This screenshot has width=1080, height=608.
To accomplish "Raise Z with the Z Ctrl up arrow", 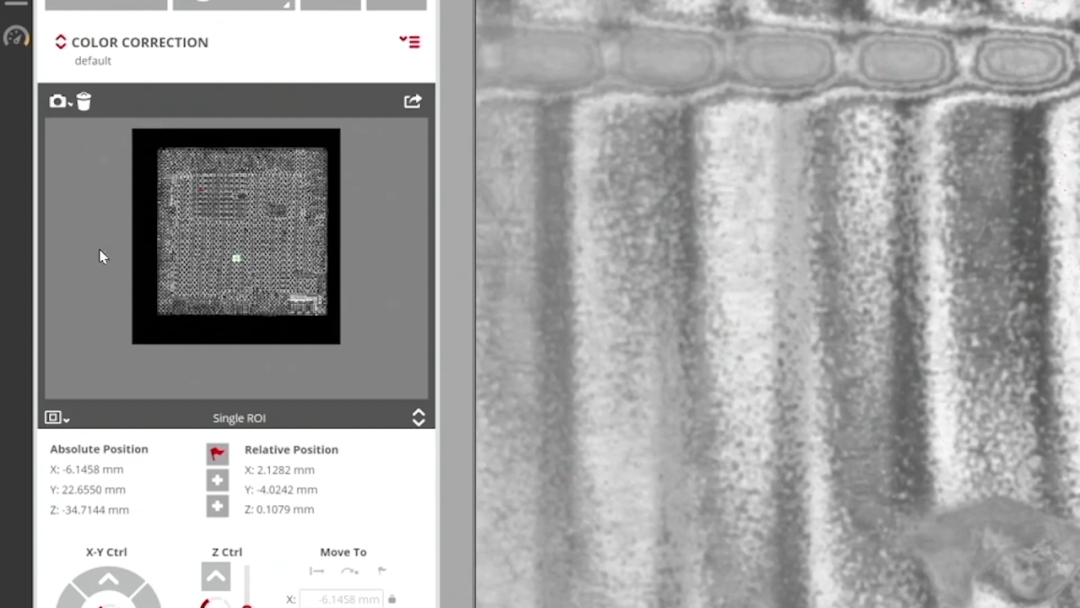I will [216, 576].
